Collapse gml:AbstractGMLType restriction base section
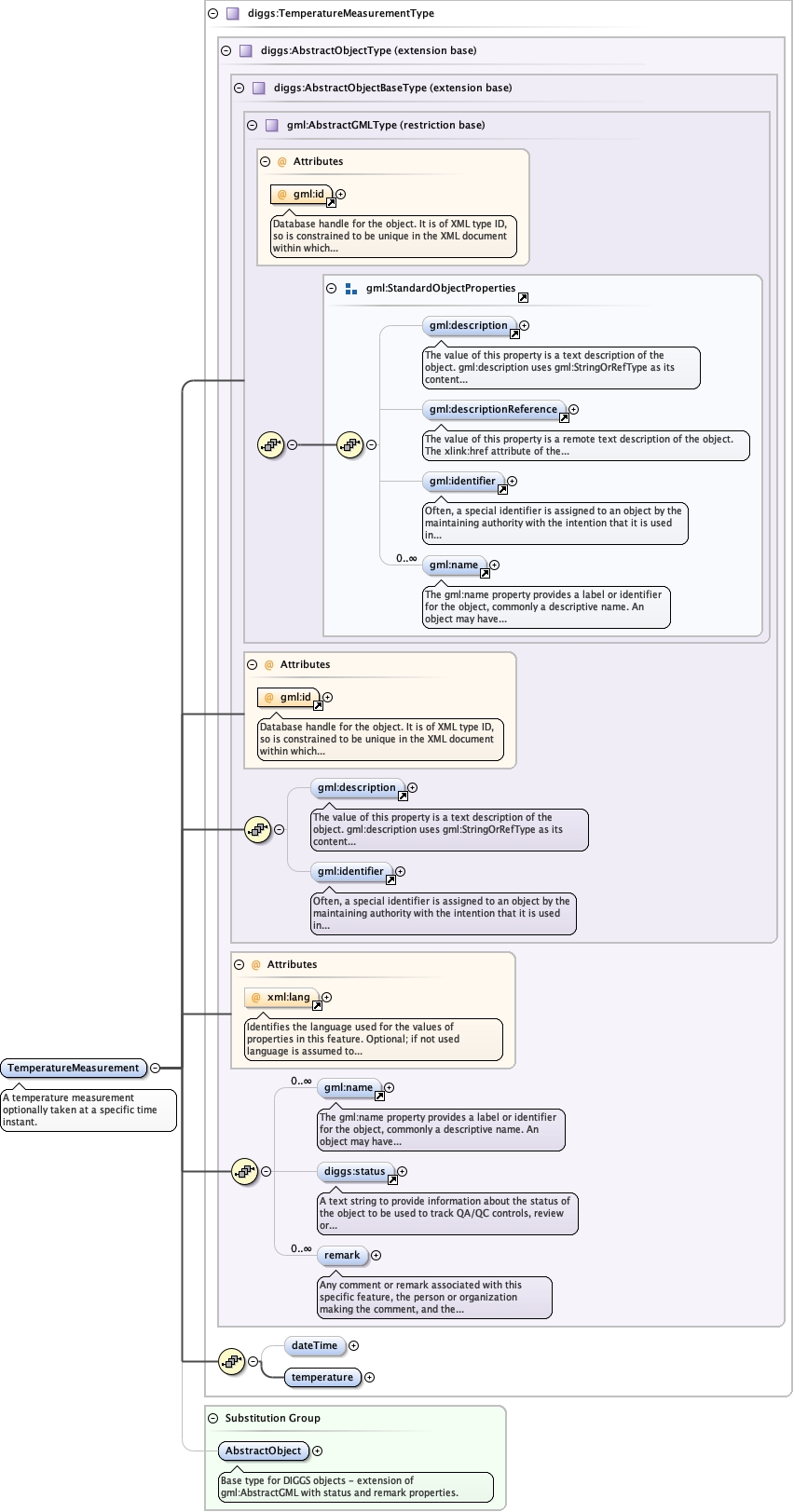 click(253, 126)
